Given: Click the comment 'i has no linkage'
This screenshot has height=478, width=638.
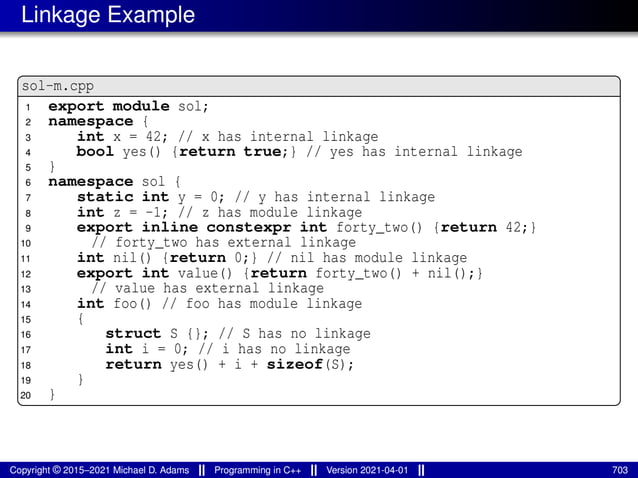Looking at the screenshot, I should click(274, 349).
